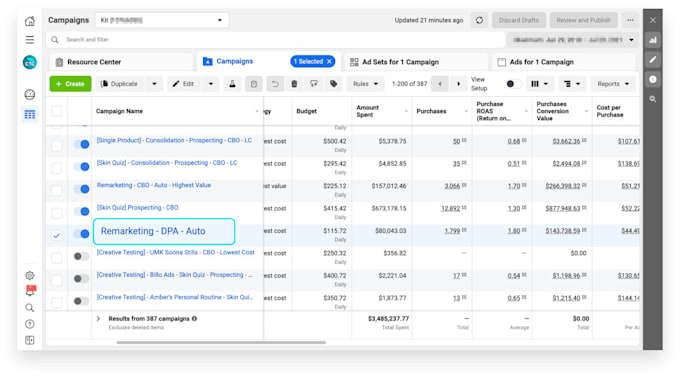Screen dimensions: 680x376
Task: Open the edit pencil icon on right rail
Action: click(653, 59)
